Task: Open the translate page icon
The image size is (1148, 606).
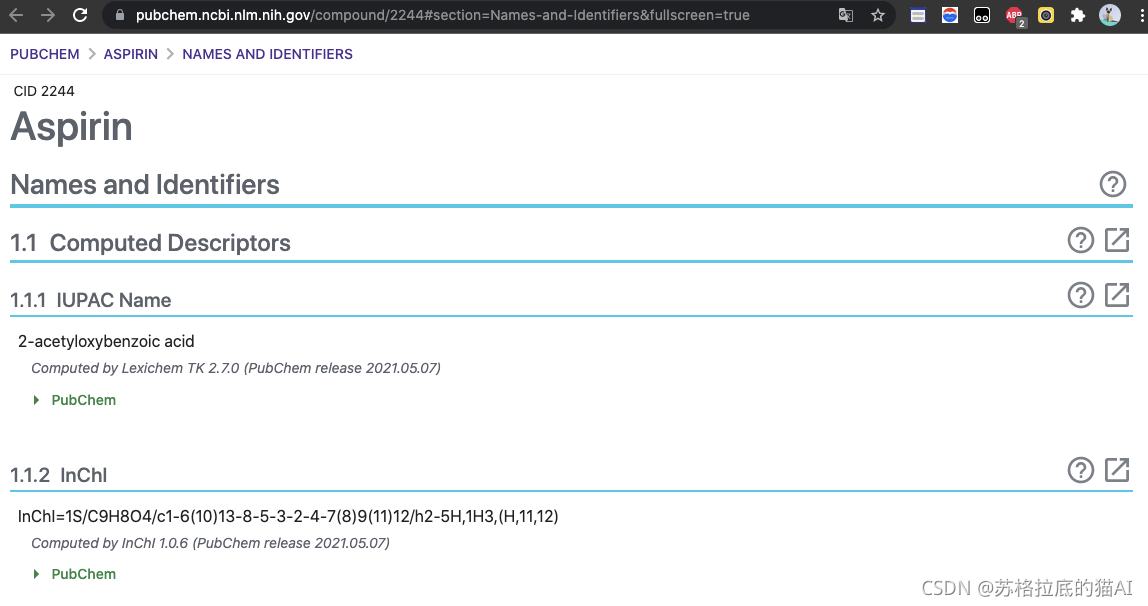Action: tap(846, 15)
